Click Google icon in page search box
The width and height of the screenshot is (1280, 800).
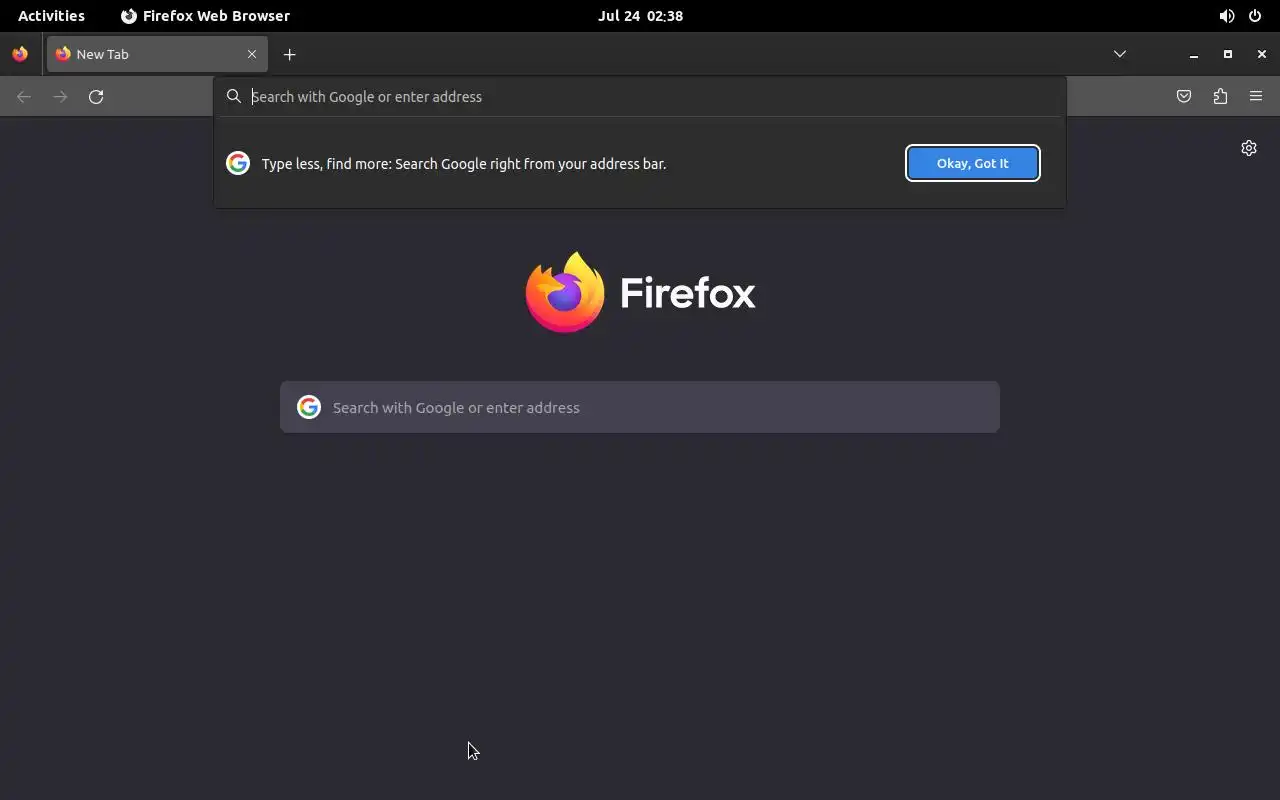click(309, 407)
